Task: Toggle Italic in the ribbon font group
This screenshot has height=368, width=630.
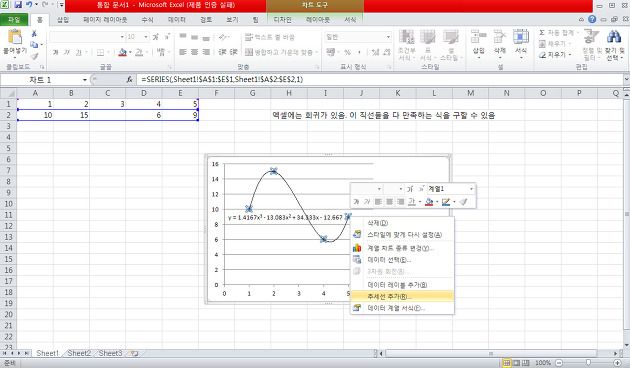Action: click(67, 52)
